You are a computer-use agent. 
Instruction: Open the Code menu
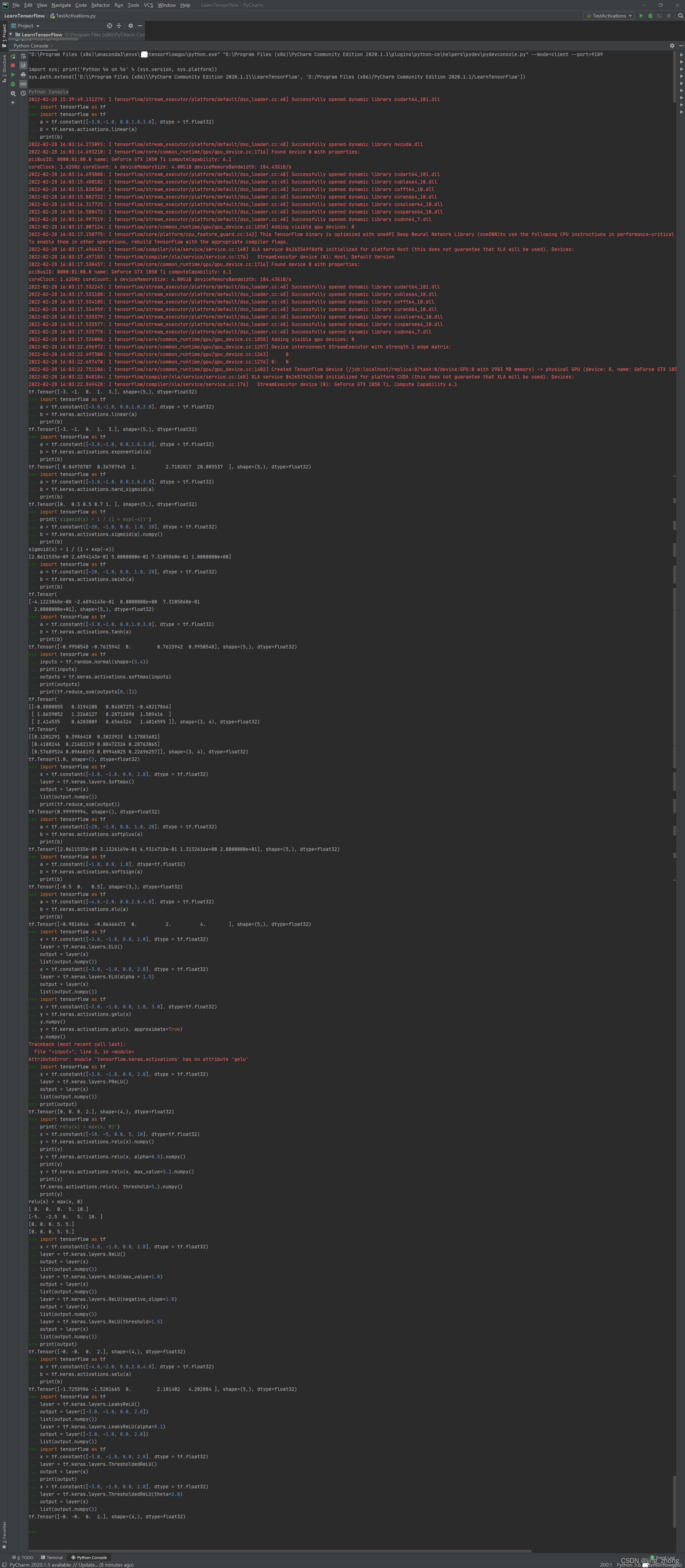click(81, 5)
